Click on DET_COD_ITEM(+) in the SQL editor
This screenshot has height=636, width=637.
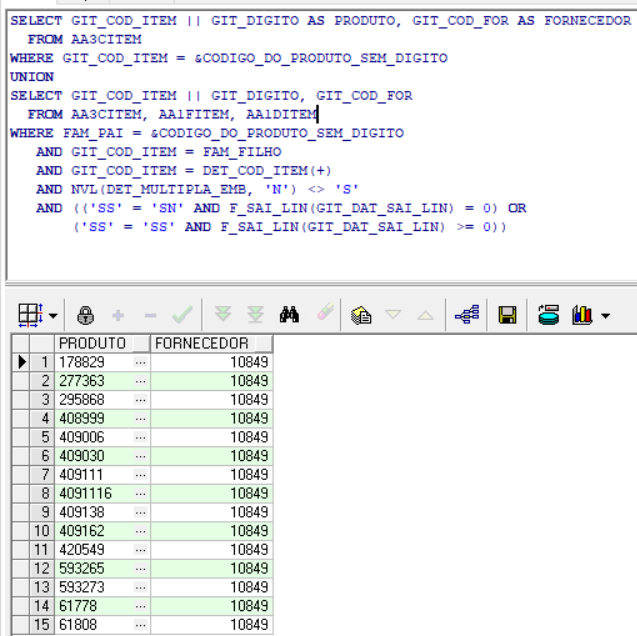coord(267,171)
